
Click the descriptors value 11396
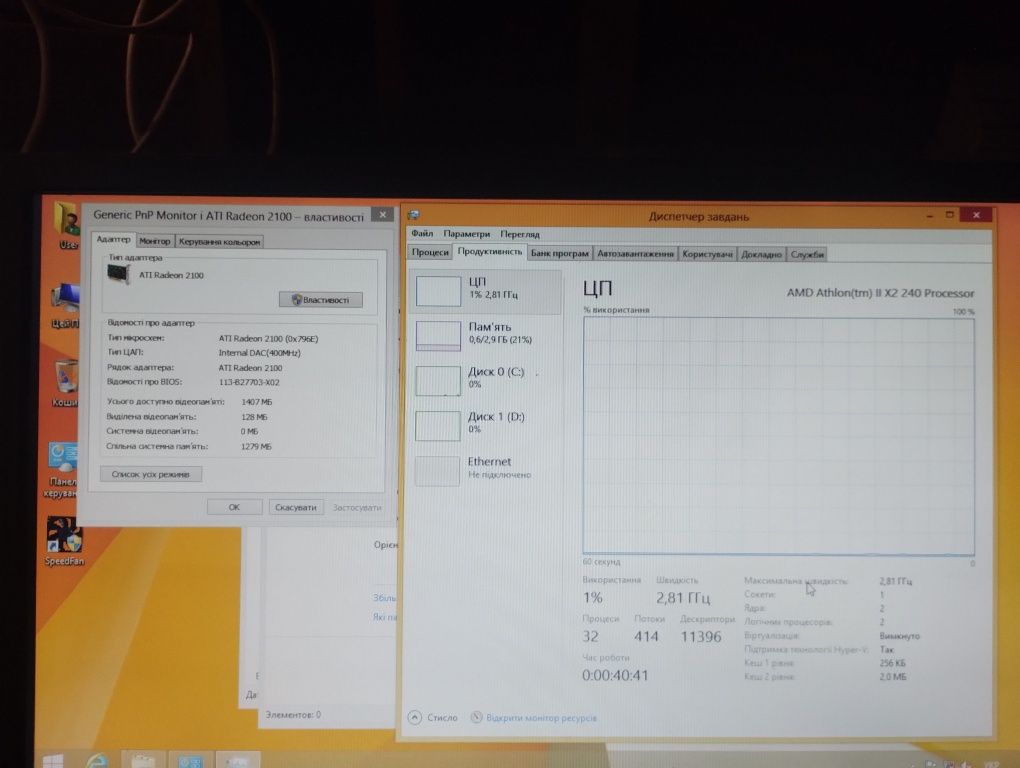click(701, 637)
